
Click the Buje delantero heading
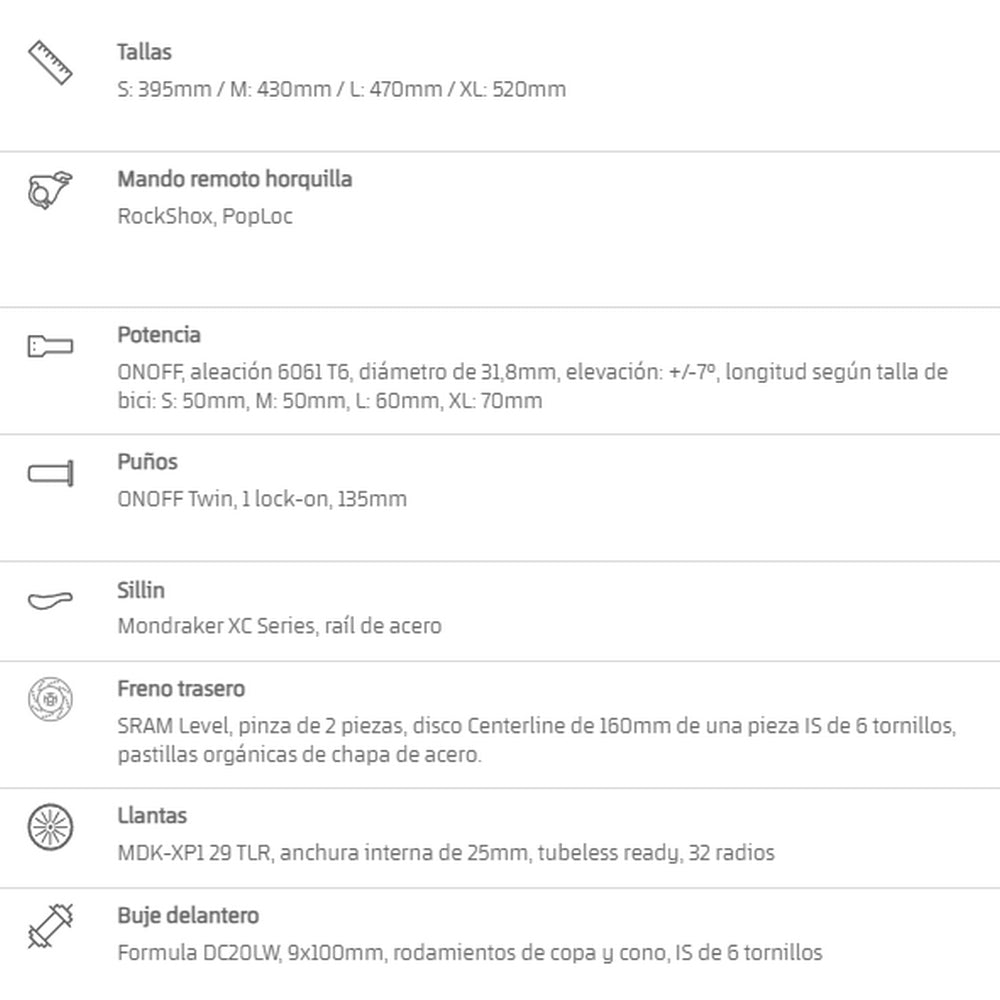click(x=188, y=916)
